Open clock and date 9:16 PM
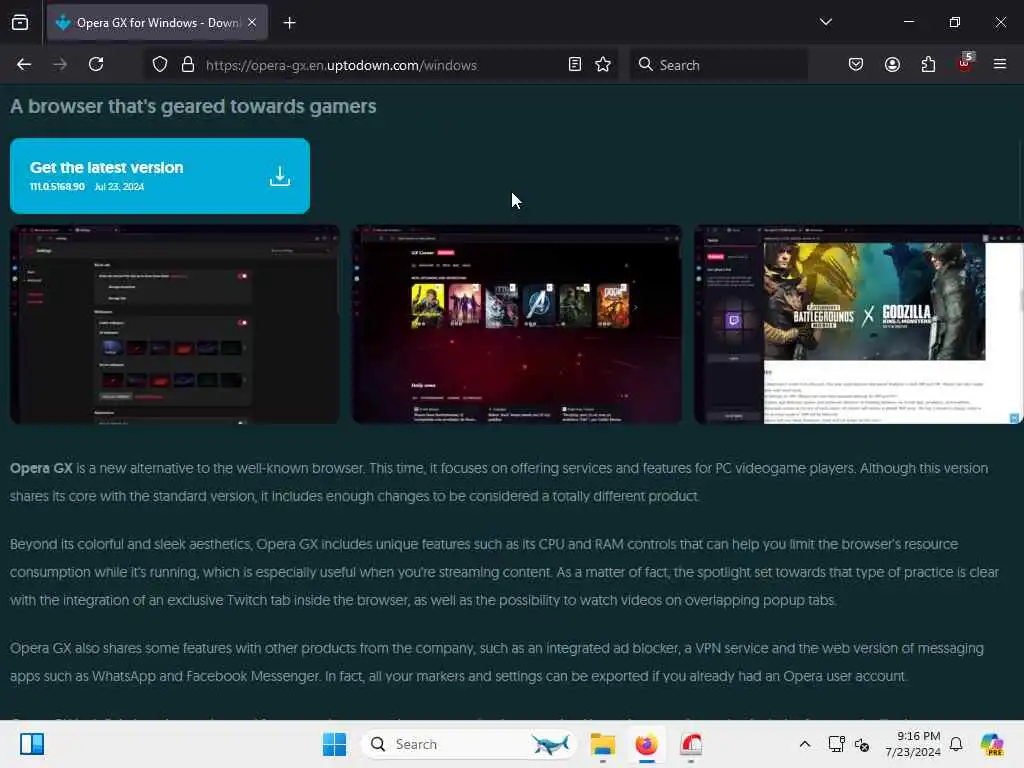 click(x=912, y=744)
